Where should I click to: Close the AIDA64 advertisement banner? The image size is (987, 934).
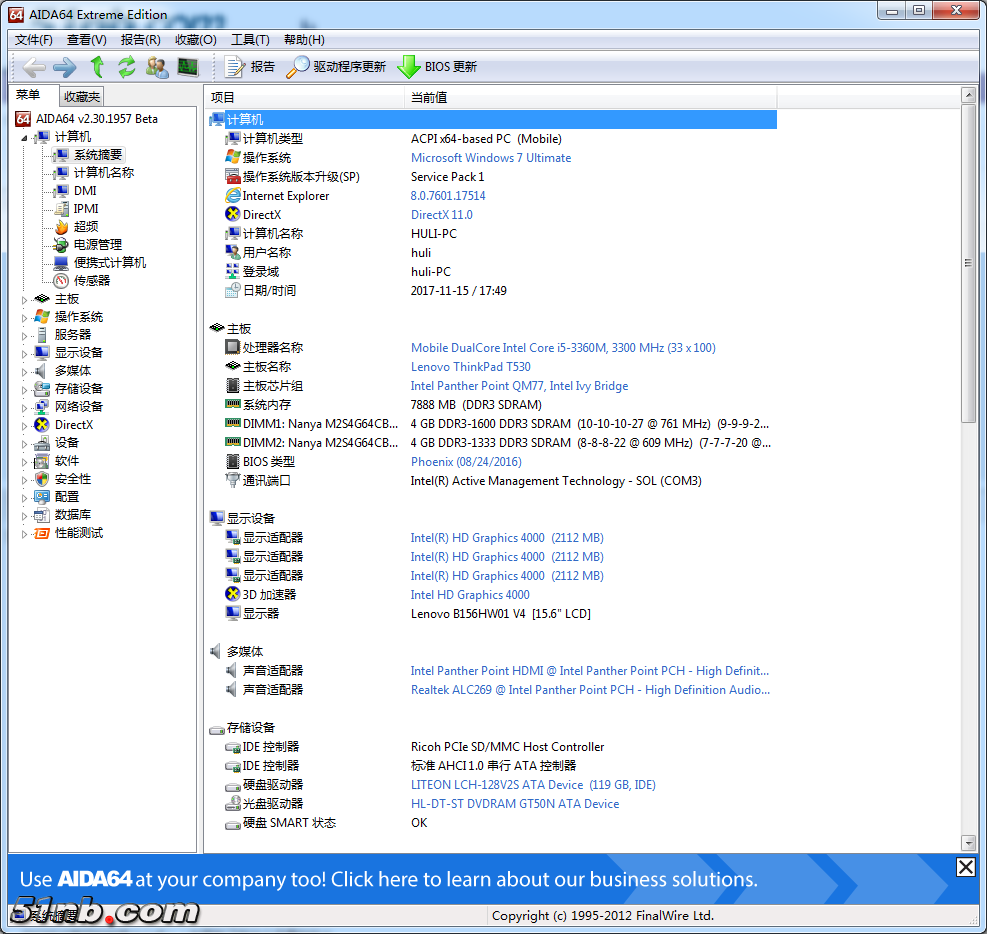click(x=965, y=867)
